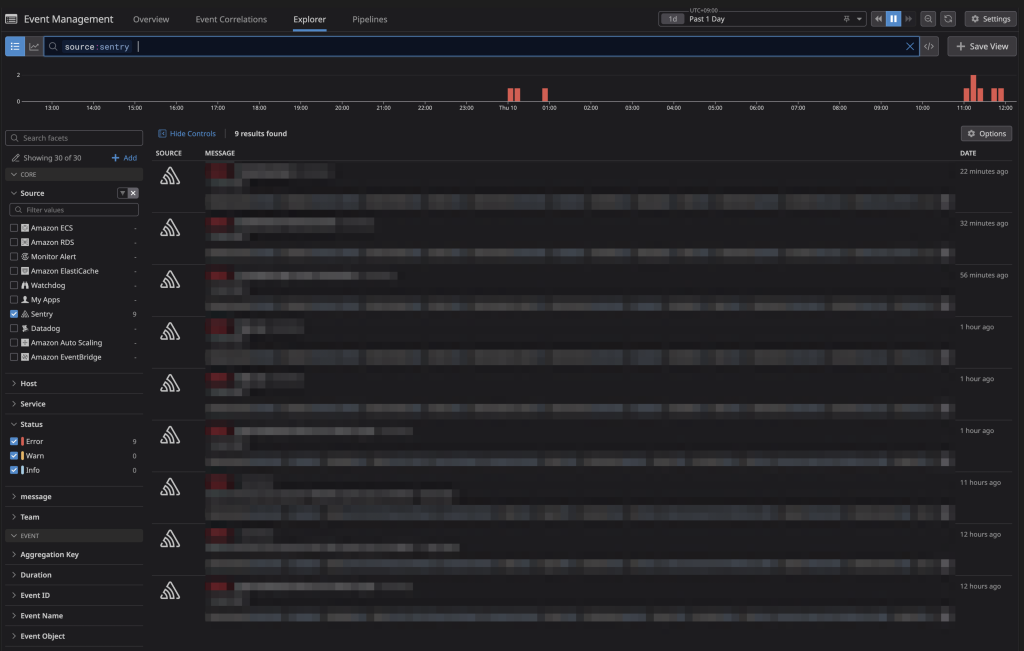Click the refresh icon in top bar
The height and width of the screenshot is (651, 1024).
(x=948, y=19)
